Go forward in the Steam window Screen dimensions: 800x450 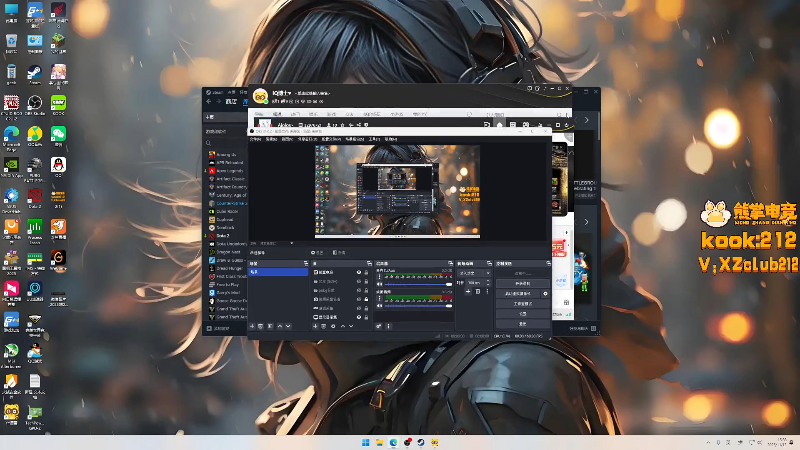point(218,102)
